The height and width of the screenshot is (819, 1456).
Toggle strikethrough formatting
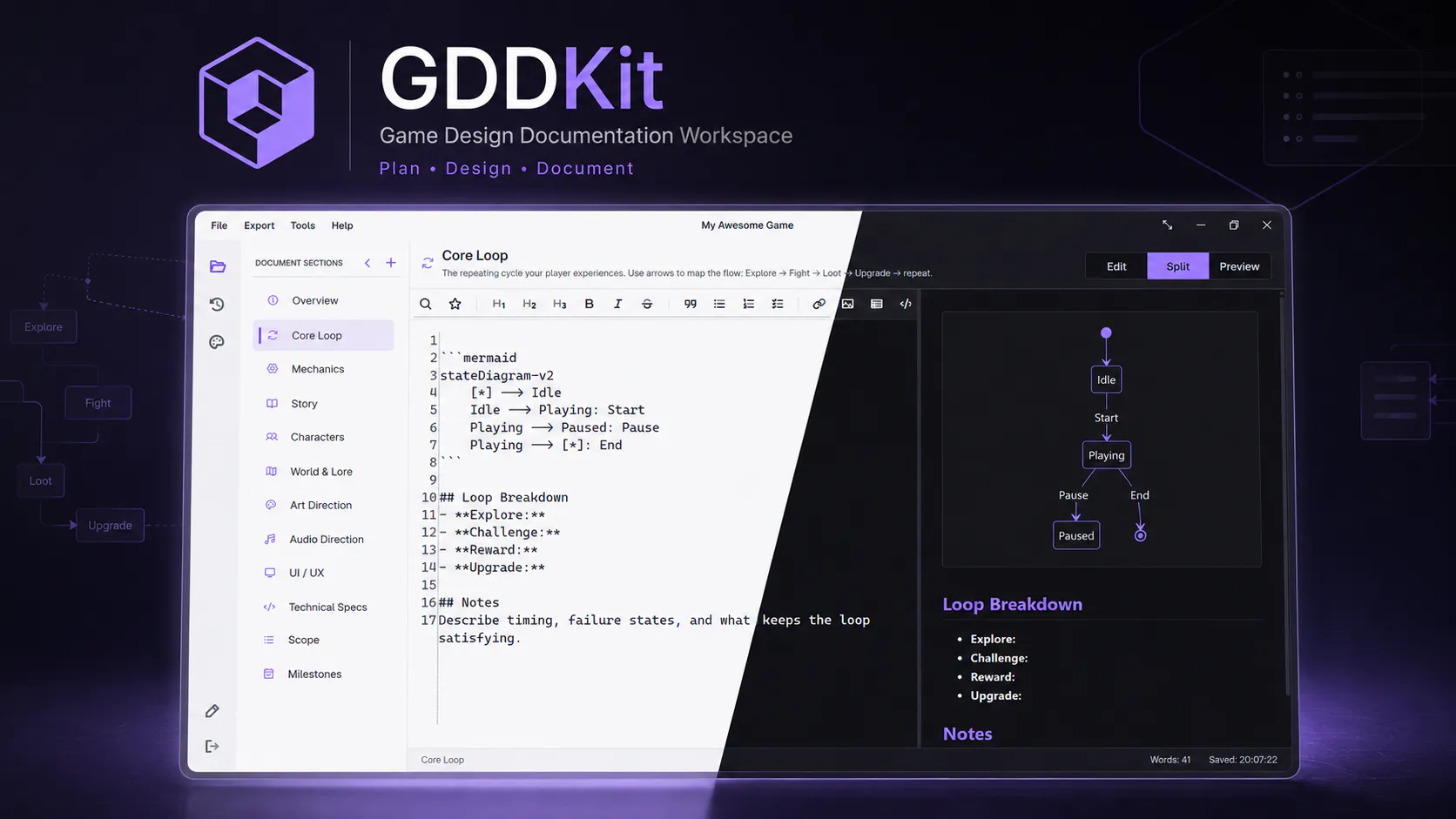[647, 304]
